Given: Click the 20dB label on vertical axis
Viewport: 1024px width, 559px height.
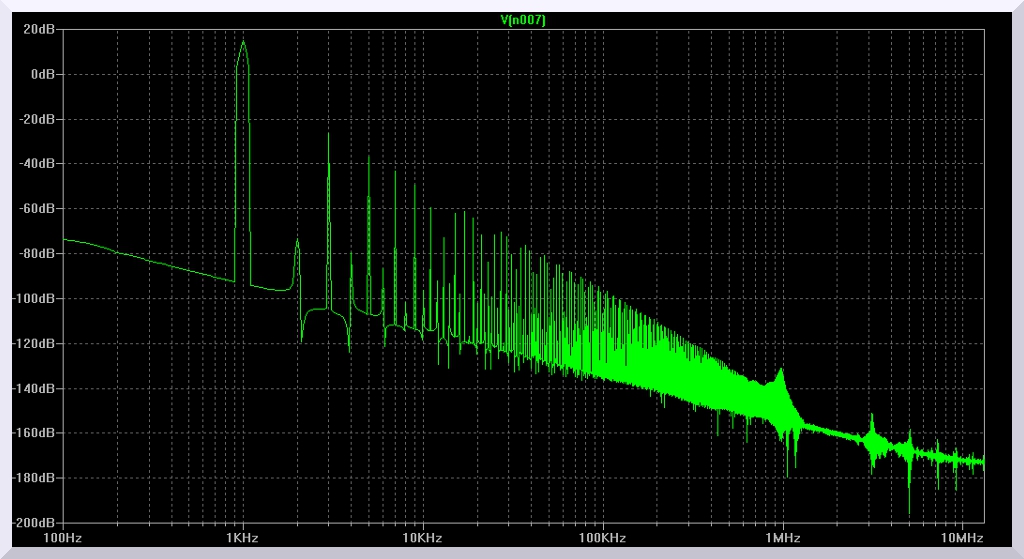Looking at the screenshot, I should (40, 29).
